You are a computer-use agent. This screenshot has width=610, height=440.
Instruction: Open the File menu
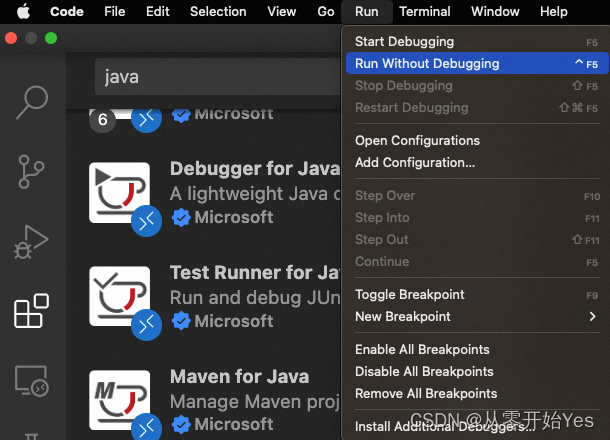(114, 12)
